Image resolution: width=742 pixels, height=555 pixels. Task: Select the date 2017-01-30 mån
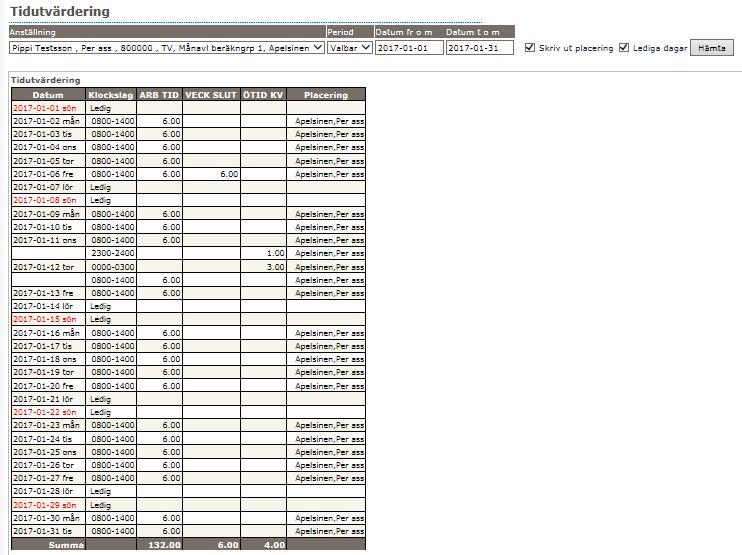tap(46, 518)
